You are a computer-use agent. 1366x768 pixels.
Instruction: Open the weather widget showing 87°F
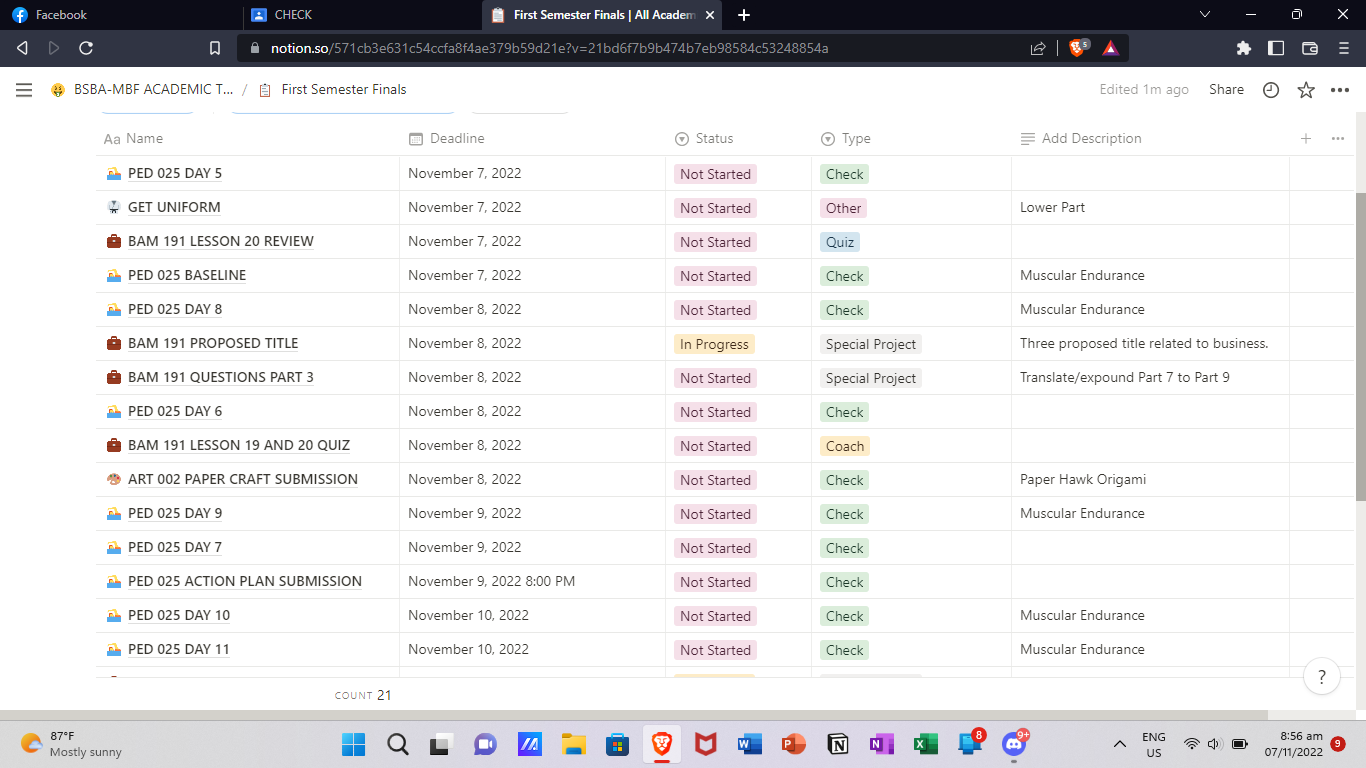pyautogui.click(x=71, y=744)
